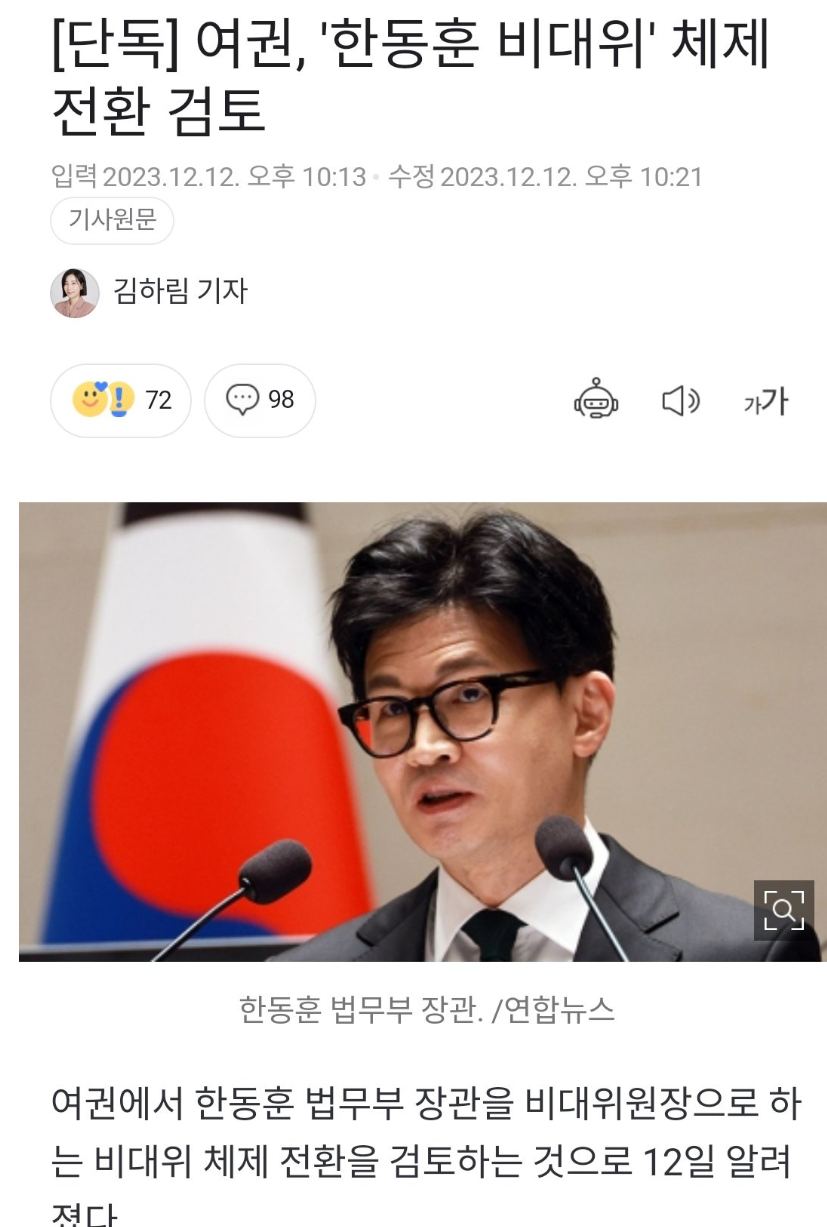Play article audio with the speaker icon
The width and height of the screenshot is (827, 1227).
click(681, 401)
